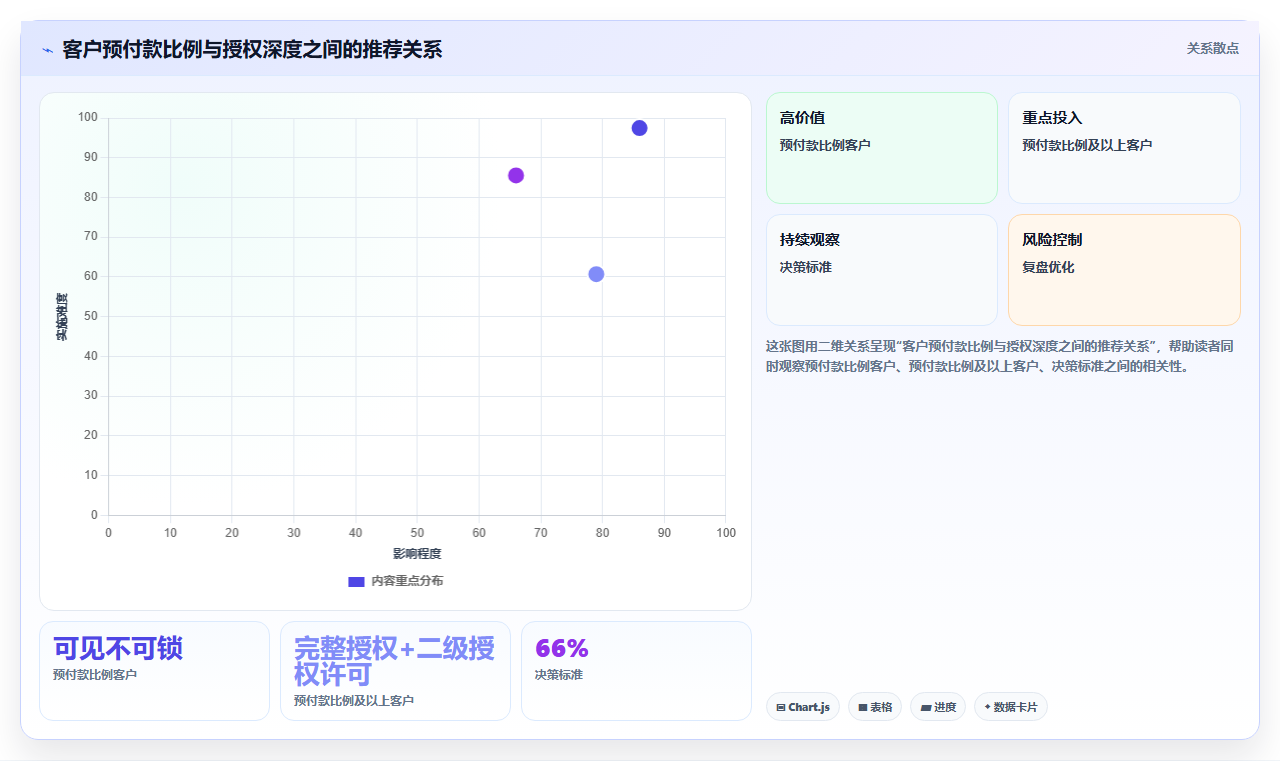Click the 影响程度 x-axis title

tap(417, 553)
